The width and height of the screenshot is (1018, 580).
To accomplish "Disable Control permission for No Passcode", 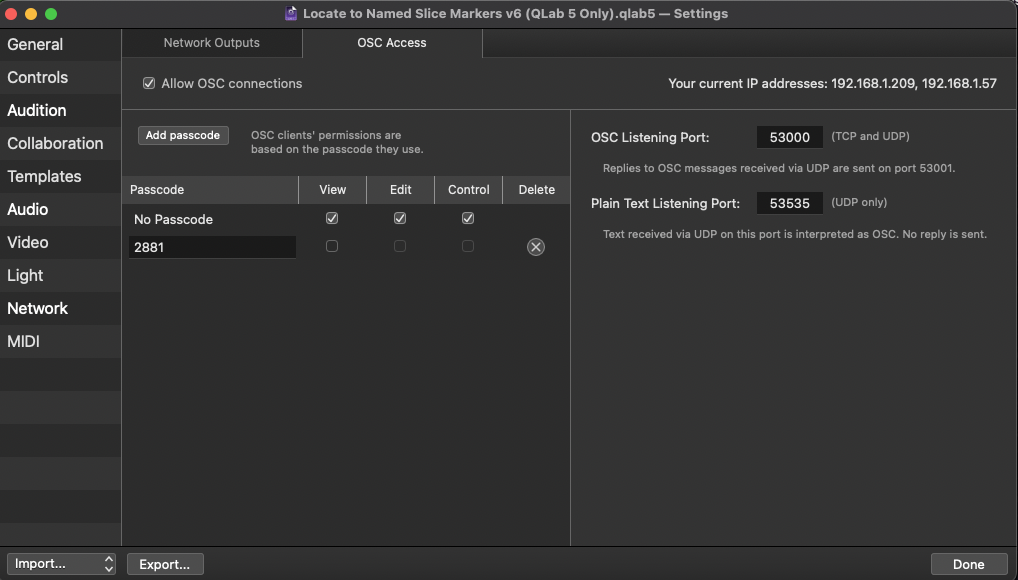I will coord(467,218).
